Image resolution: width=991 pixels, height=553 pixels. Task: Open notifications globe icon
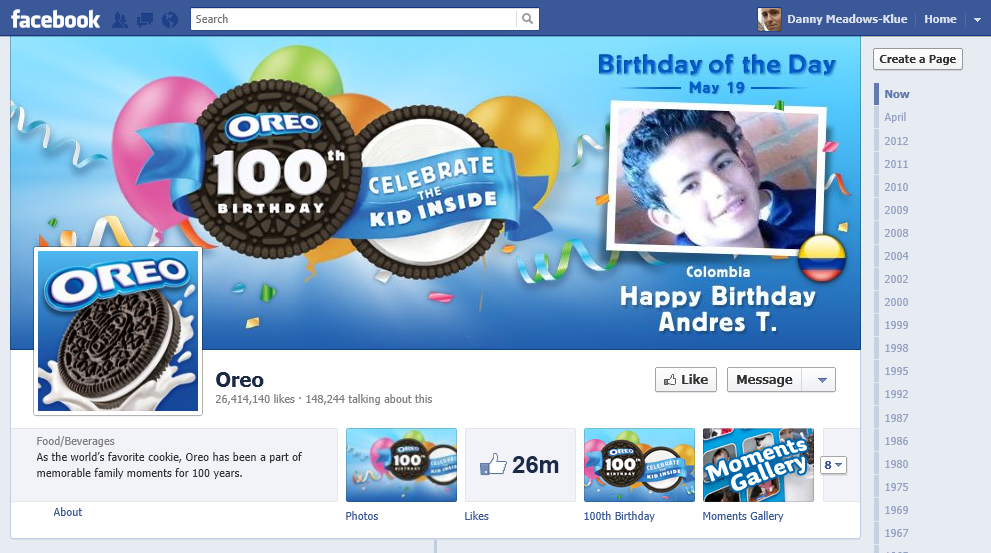tap(170, 20)
